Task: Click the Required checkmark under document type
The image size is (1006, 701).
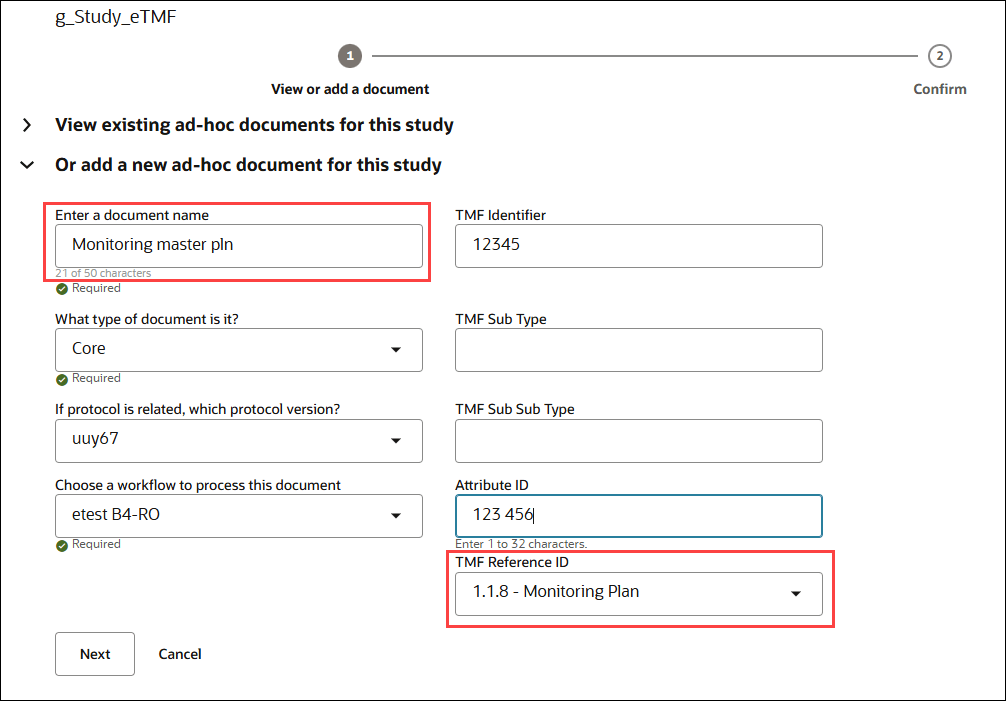Action: [x=62, y=378]
